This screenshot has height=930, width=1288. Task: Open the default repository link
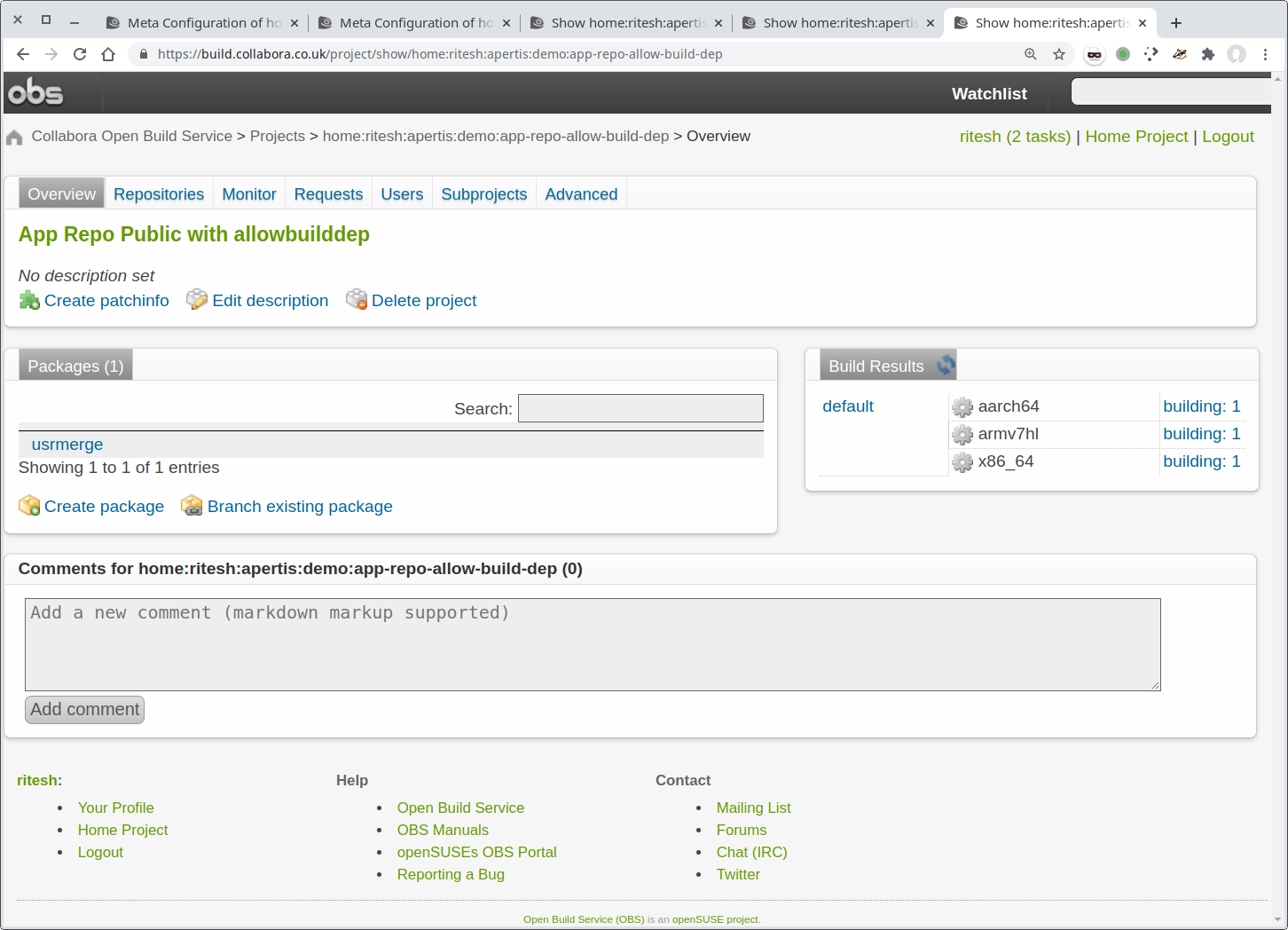pyautogui.click(x=848, y=406)
